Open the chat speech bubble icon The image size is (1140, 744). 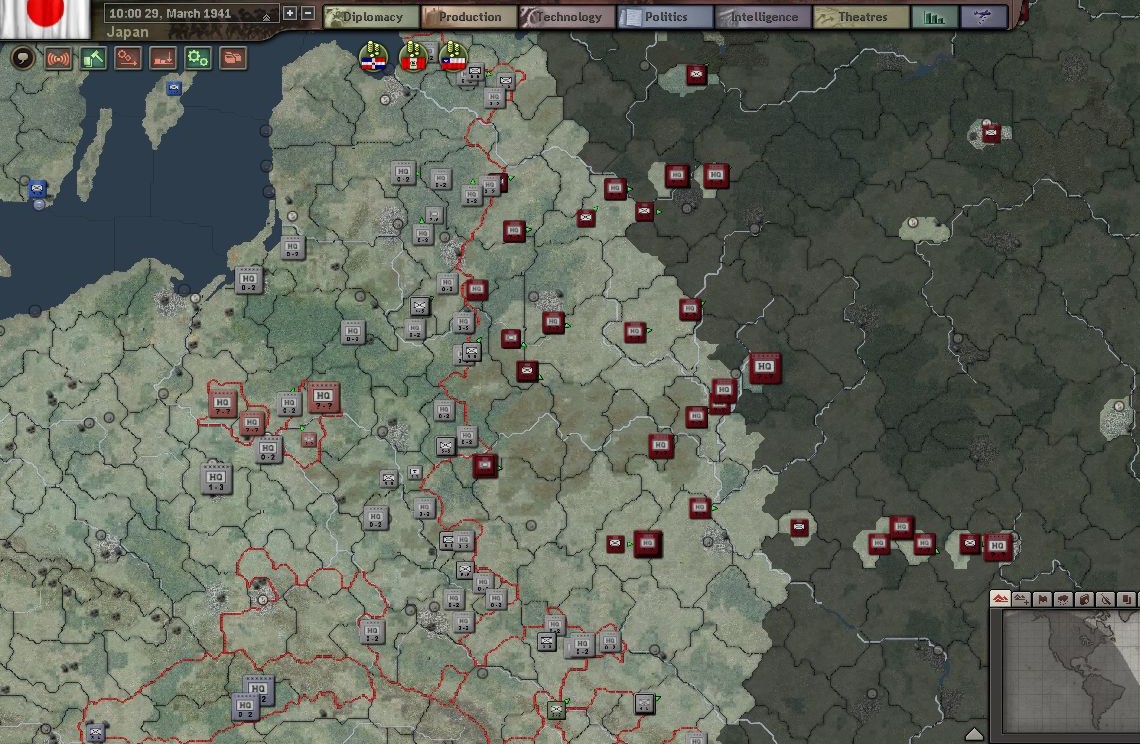tap(23, 59)
